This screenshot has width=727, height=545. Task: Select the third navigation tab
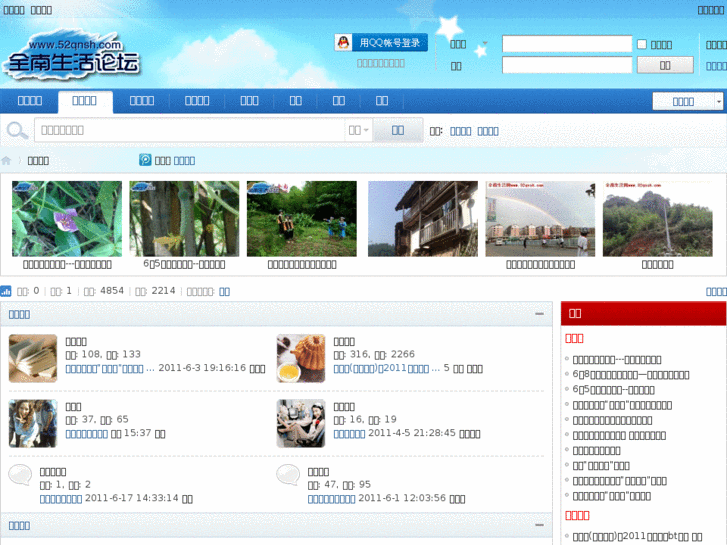click(x=141, y=101)
